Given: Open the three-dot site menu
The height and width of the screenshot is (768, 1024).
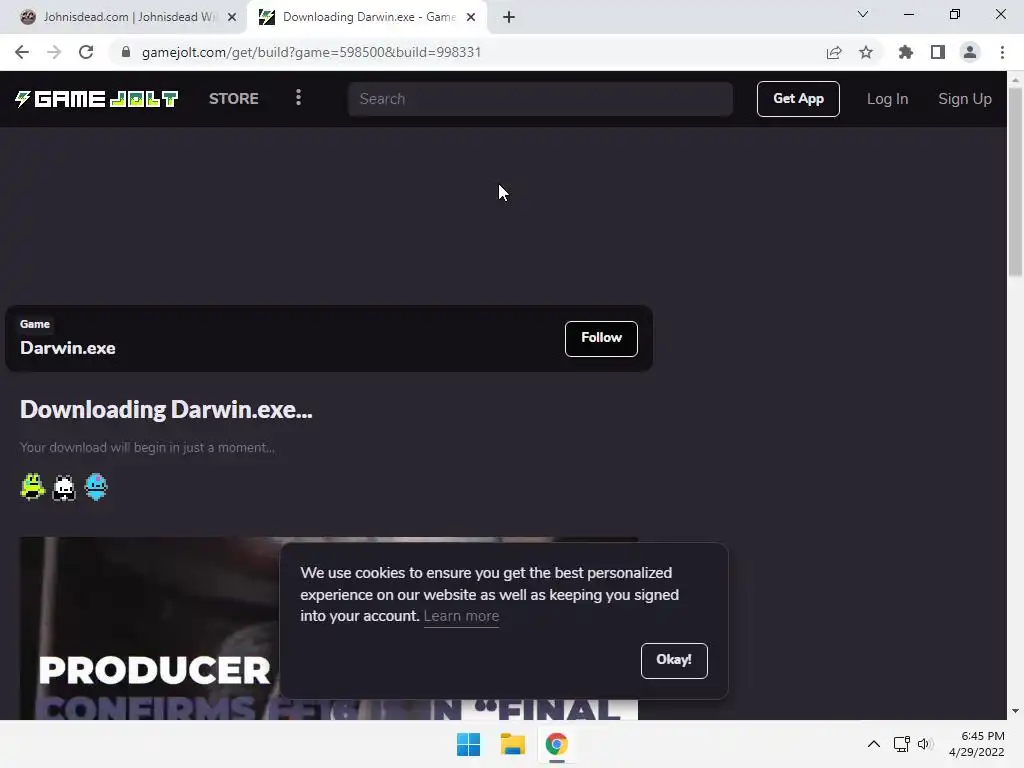Looking at the screenshot, I should [298, 98].
